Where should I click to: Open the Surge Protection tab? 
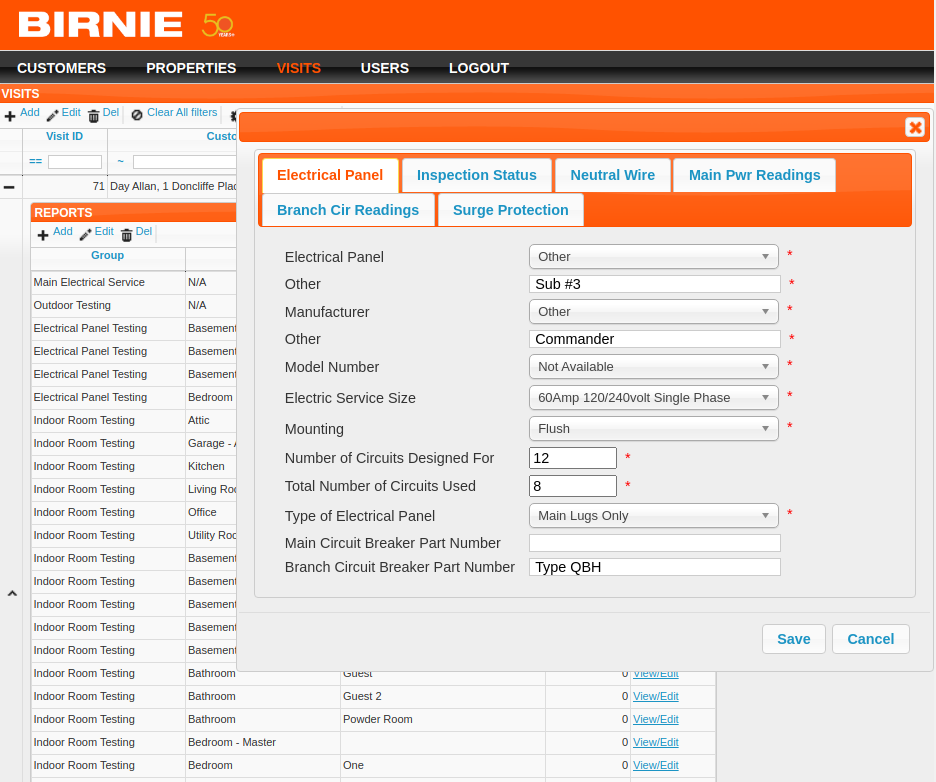(x=510, y=210)
